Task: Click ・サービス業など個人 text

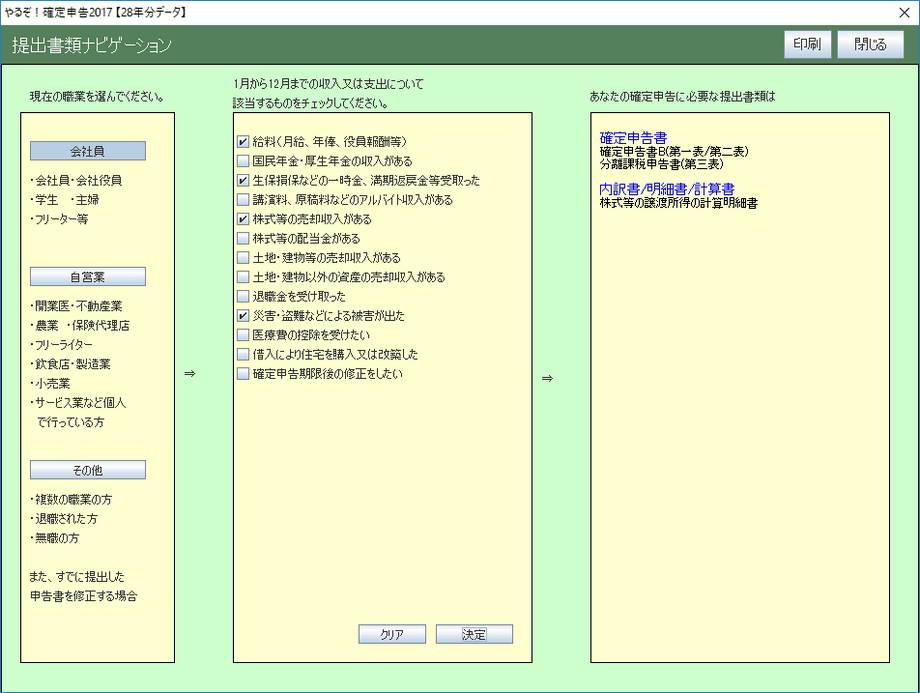Action: pos(77,403)
